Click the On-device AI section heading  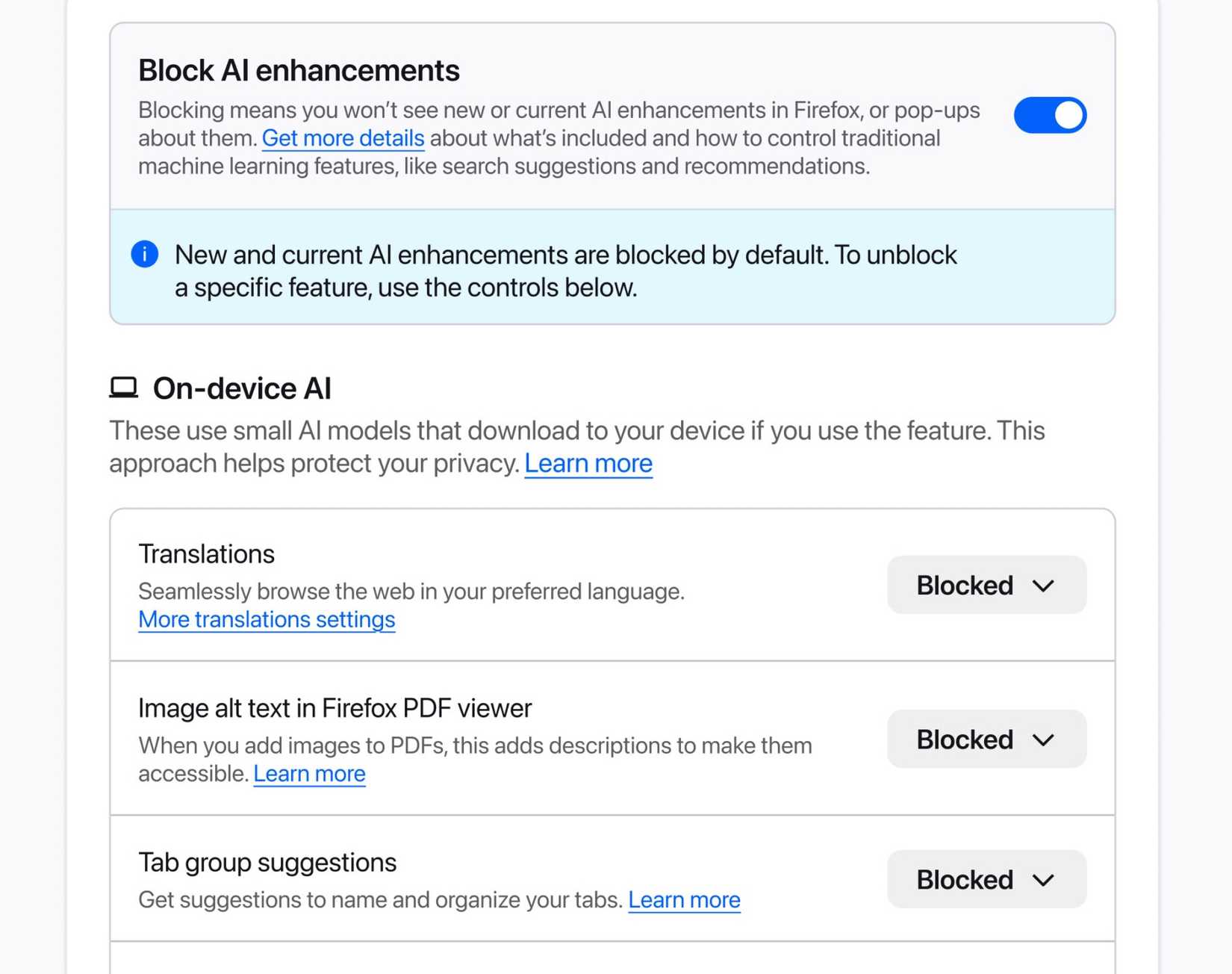point(242,388)
